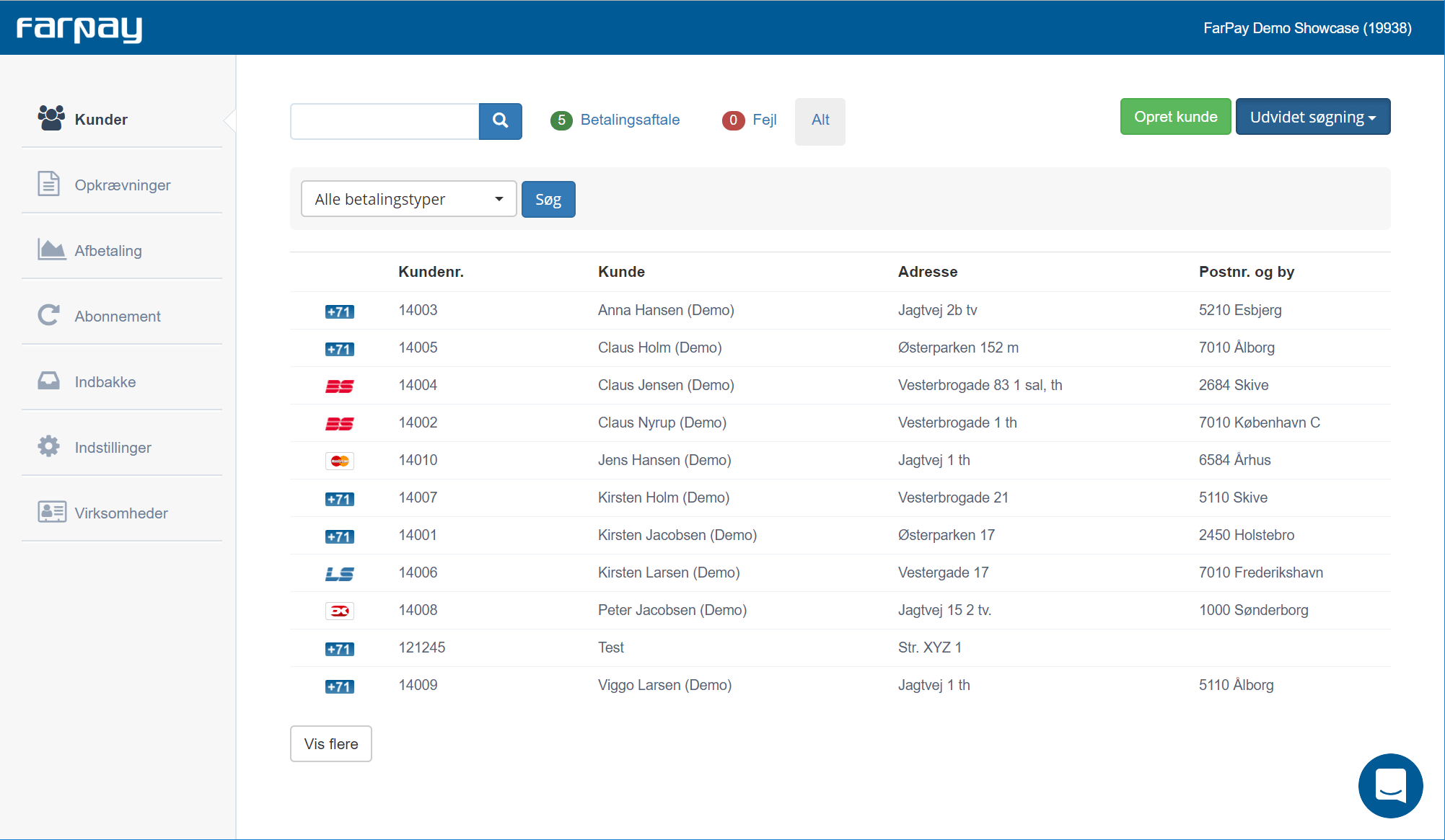Image resolution: width=1445 pixels, height=840 pixels.
Task: Click the Vis flere button
Action: (330, 743)
